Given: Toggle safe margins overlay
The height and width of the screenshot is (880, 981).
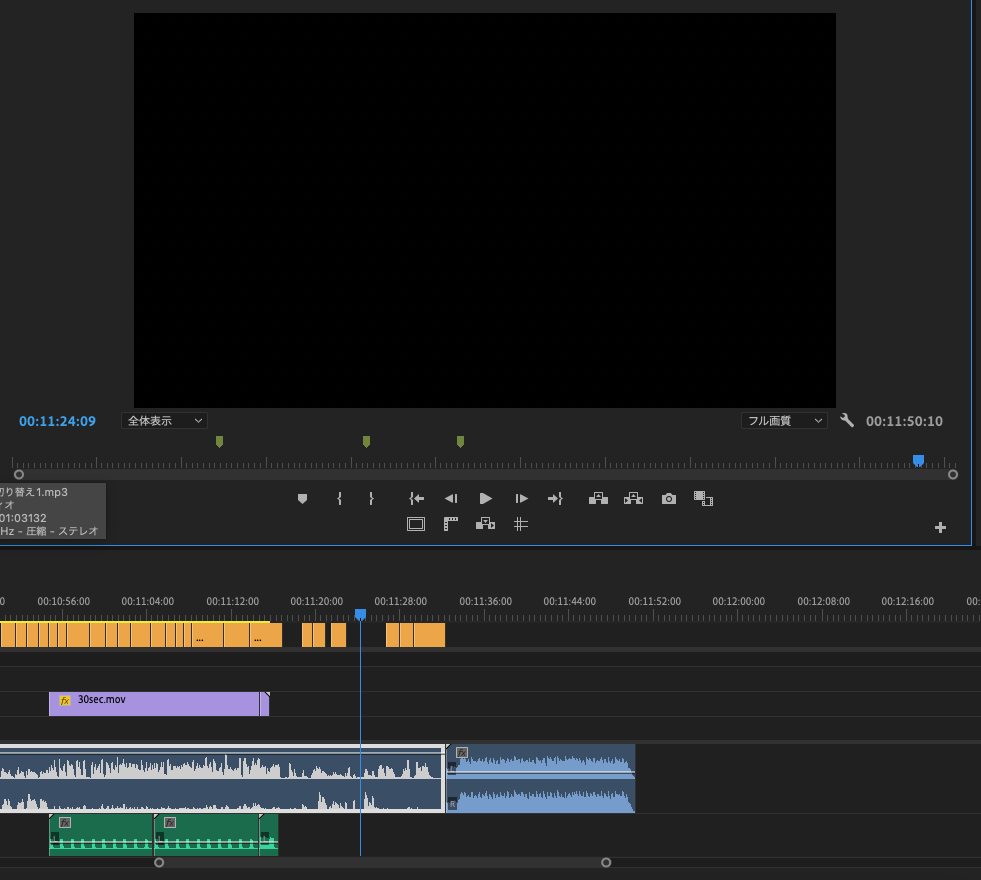Looking at the screenshot, I should pos(416,524).
